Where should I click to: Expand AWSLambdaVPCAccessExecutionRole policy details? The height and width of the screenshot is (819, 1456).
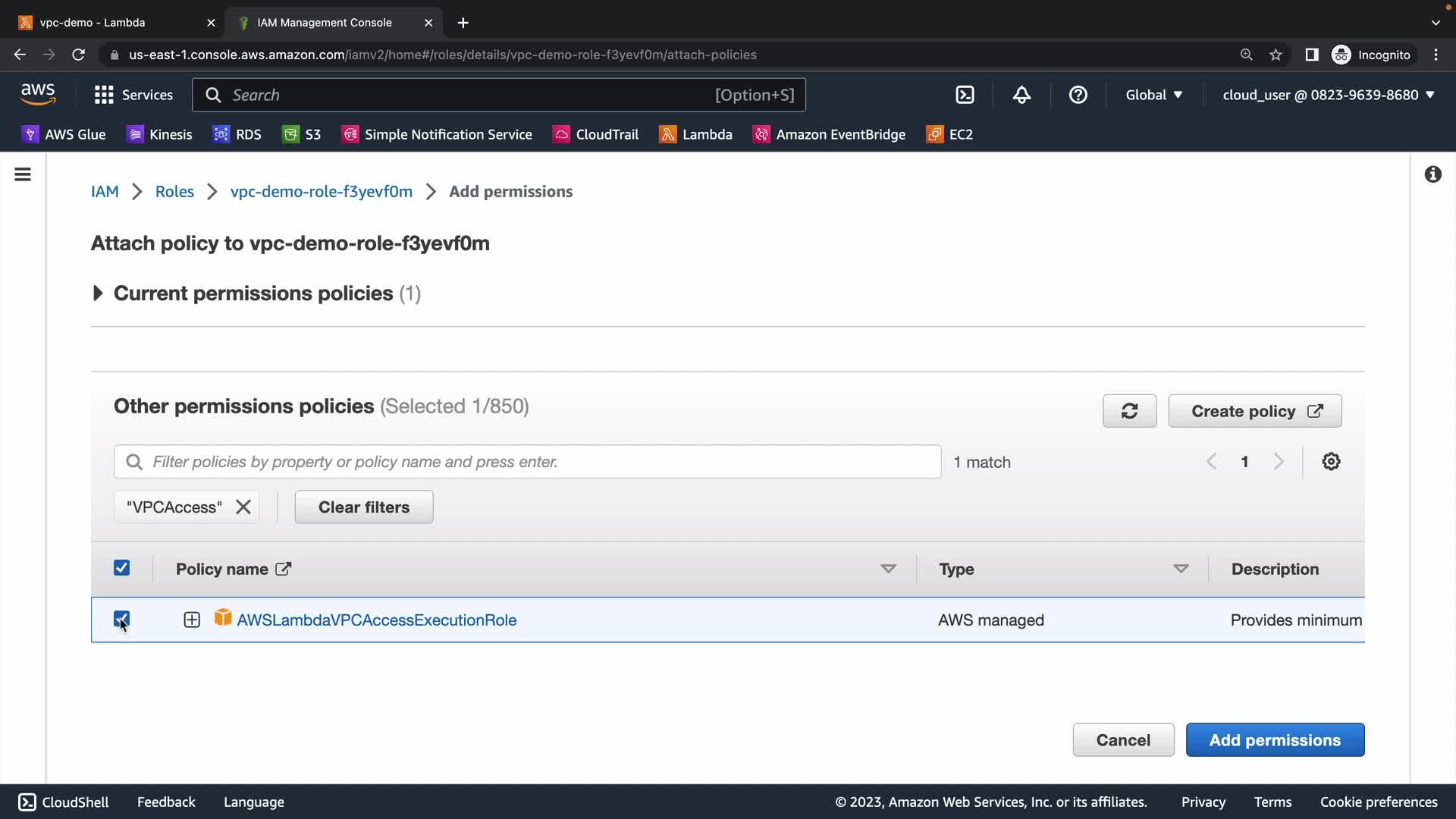click(192, 620)
